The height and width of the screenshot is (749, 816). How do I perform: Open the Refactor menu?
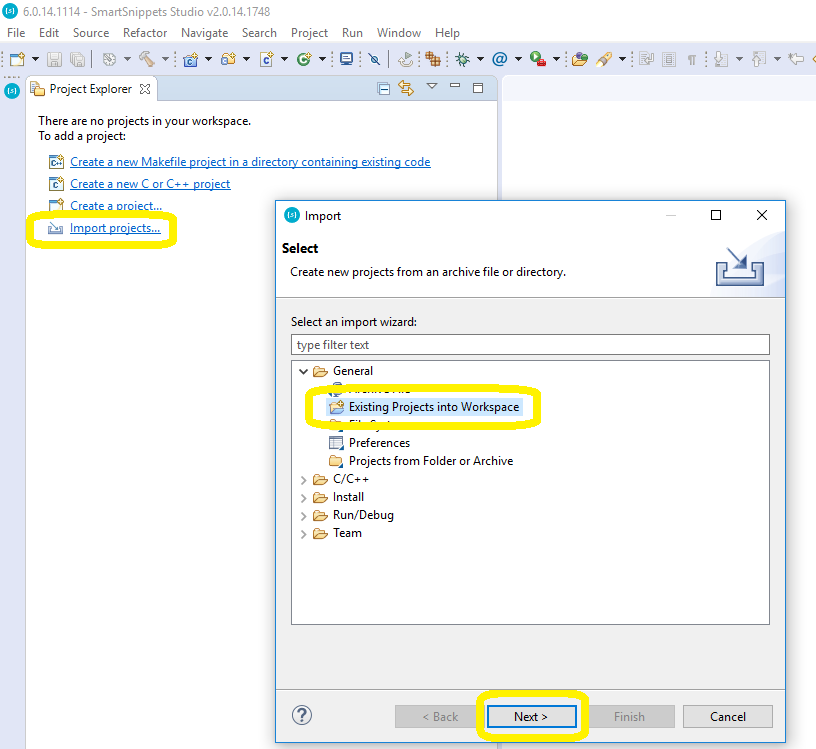pos(145,33)
